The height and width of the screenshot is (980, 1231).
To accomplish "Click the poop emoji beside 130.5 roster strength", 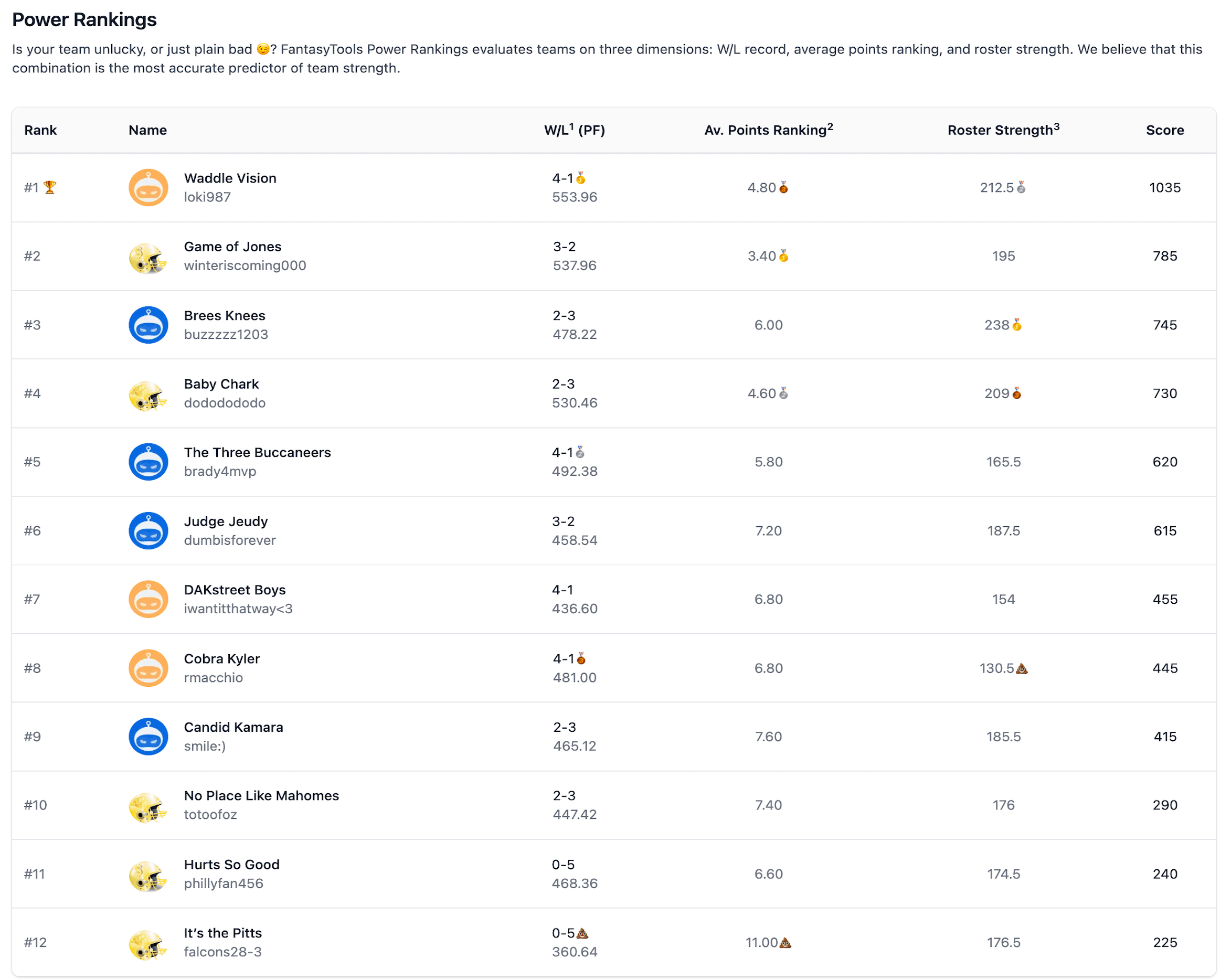I will point(1022,668).
